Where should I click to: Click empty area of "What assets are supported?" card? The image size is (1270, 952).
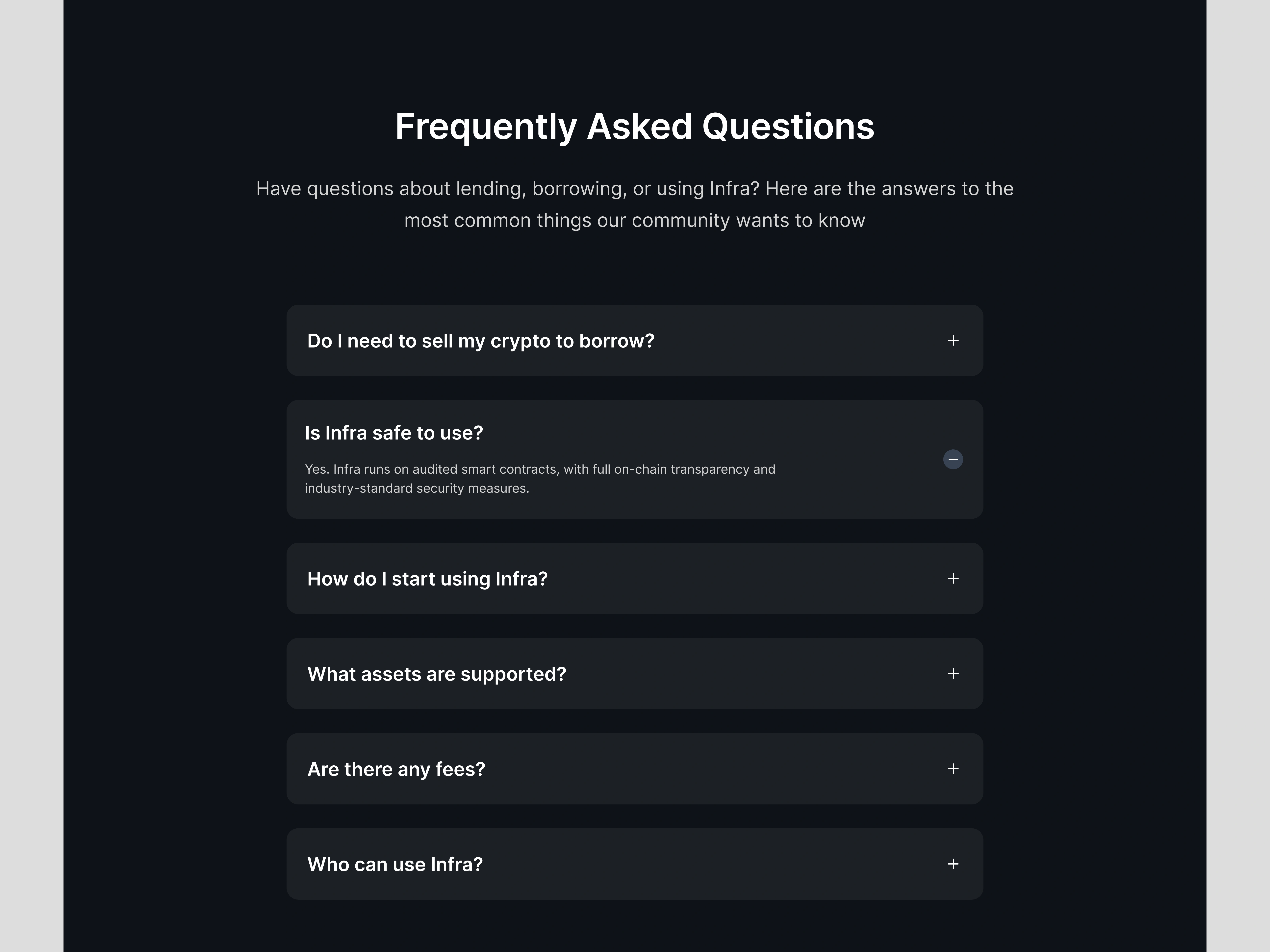click(x=746, y=674)
